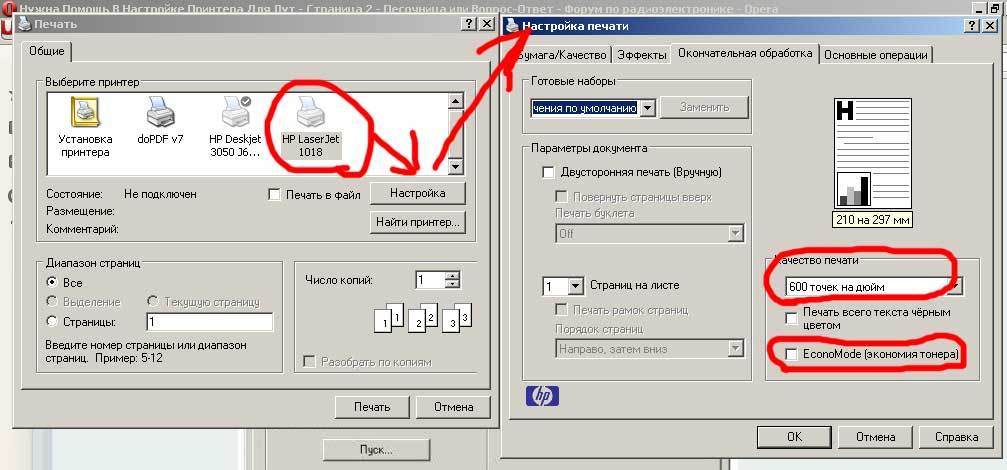Switch to the Эффекты tab
This screenshot has width=1007, height=470.
coord(642,55)
